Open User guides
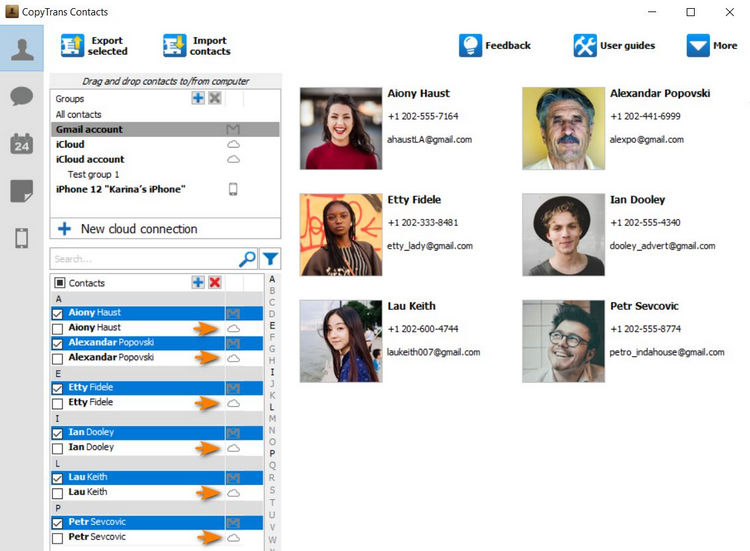This screenshot has width=750, height=551. (x=614, y=46)
